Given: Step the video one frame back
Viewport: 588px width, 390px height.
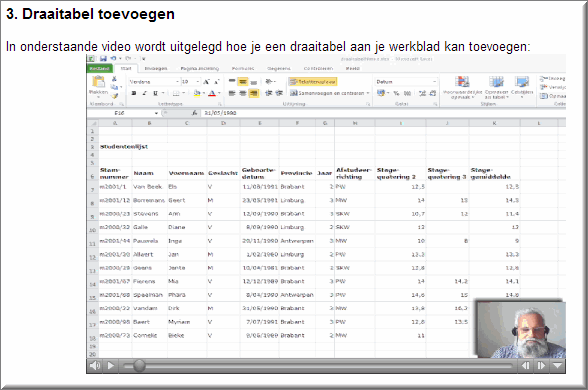Looking at the screenshot, I should [526, 365].
